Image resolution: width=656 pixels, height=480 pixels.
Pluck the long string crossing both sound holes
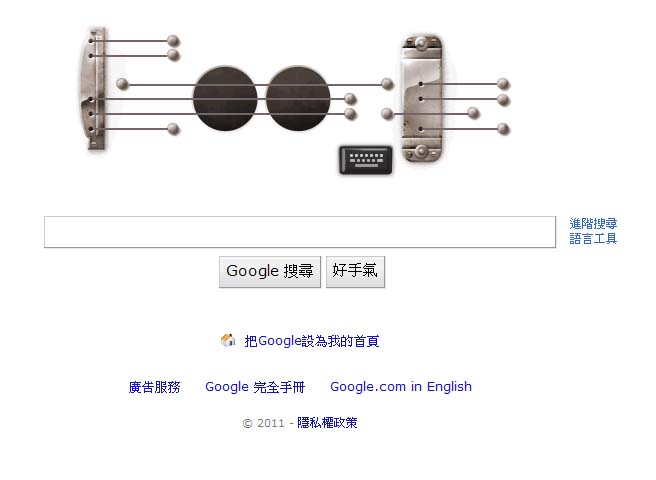point(255,85)
